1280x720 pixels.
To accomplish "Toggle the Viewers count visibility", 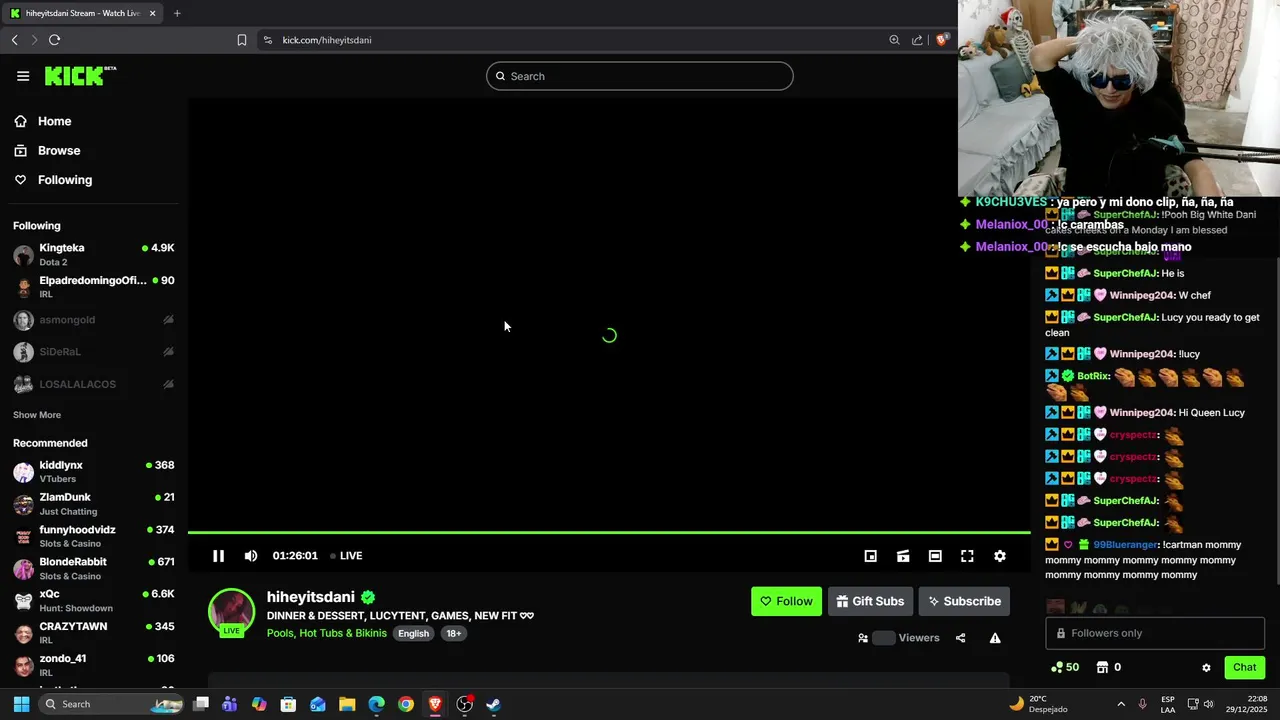I will (x=883, y=638).
